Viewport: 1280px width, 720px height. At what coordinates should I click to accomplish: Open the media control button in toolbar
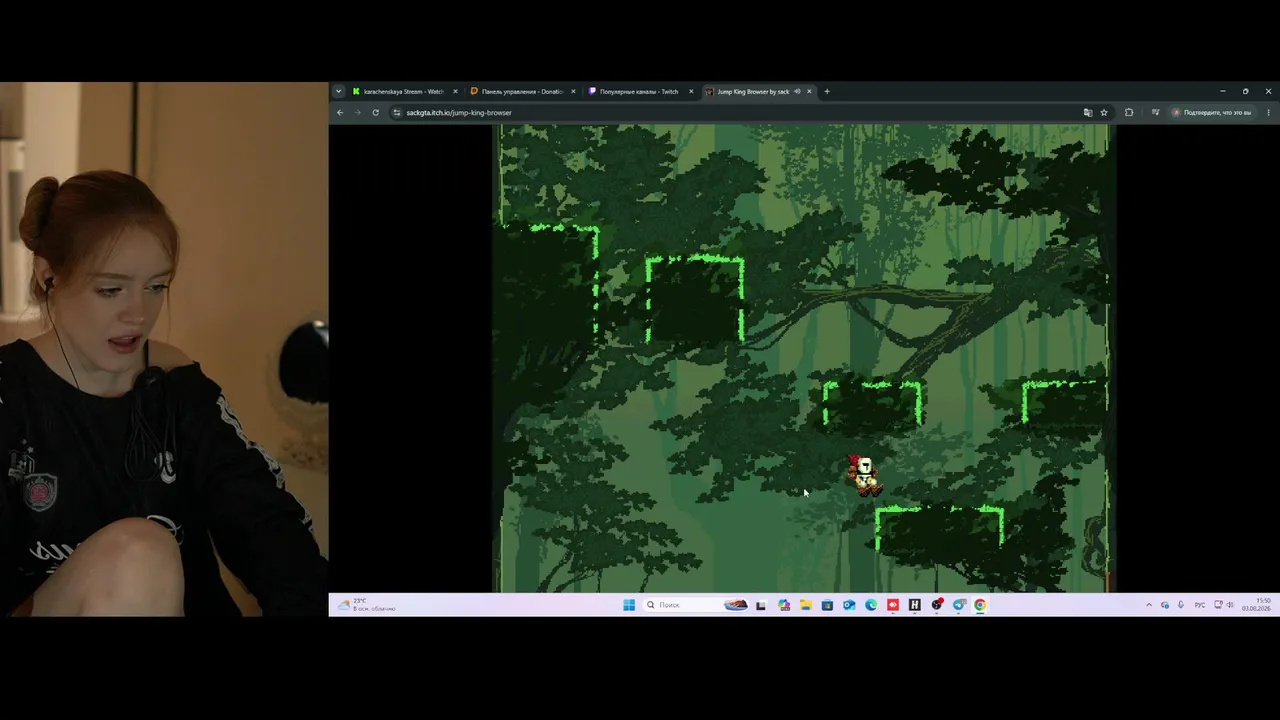coord(1155,112)
